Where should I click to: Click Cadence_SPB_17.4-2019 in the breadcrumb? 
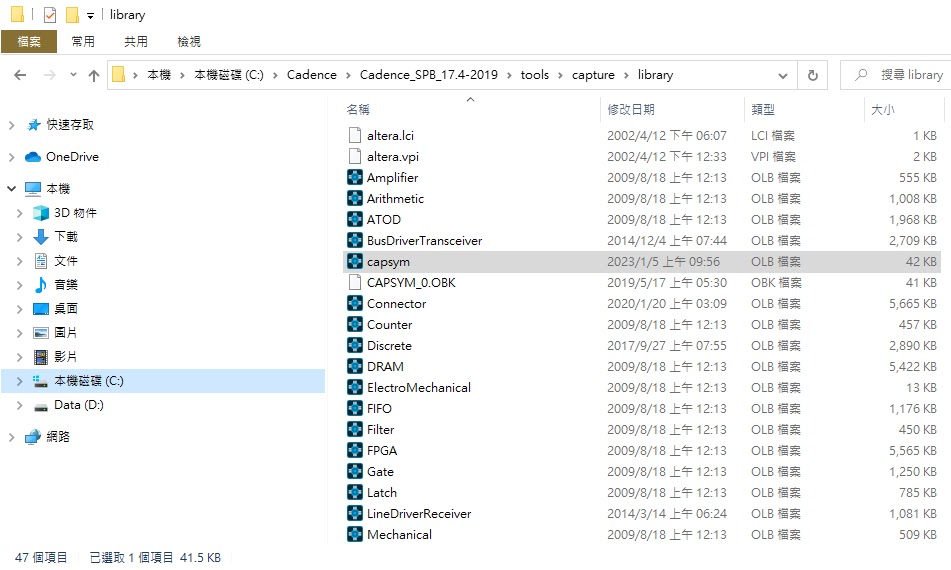coord(429,75)
